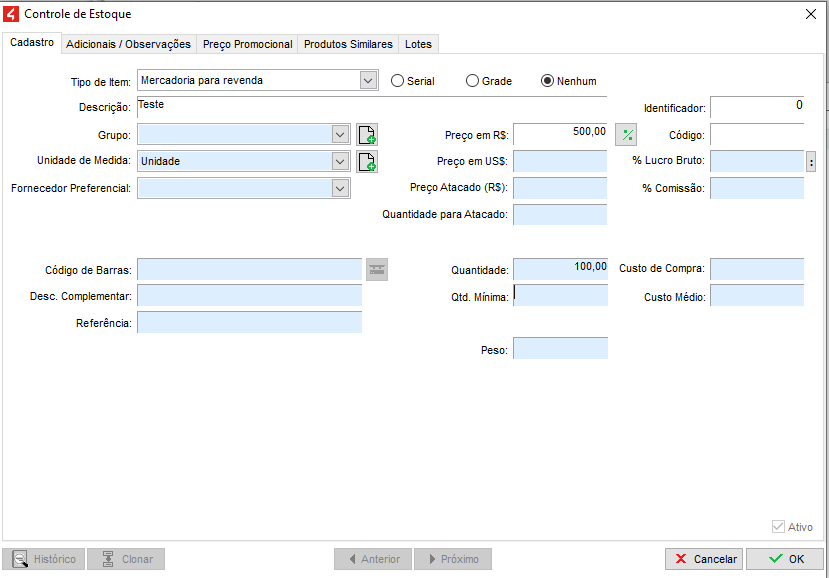Click the Histórico button
829x578 pixels.
[x=43, y=559]
